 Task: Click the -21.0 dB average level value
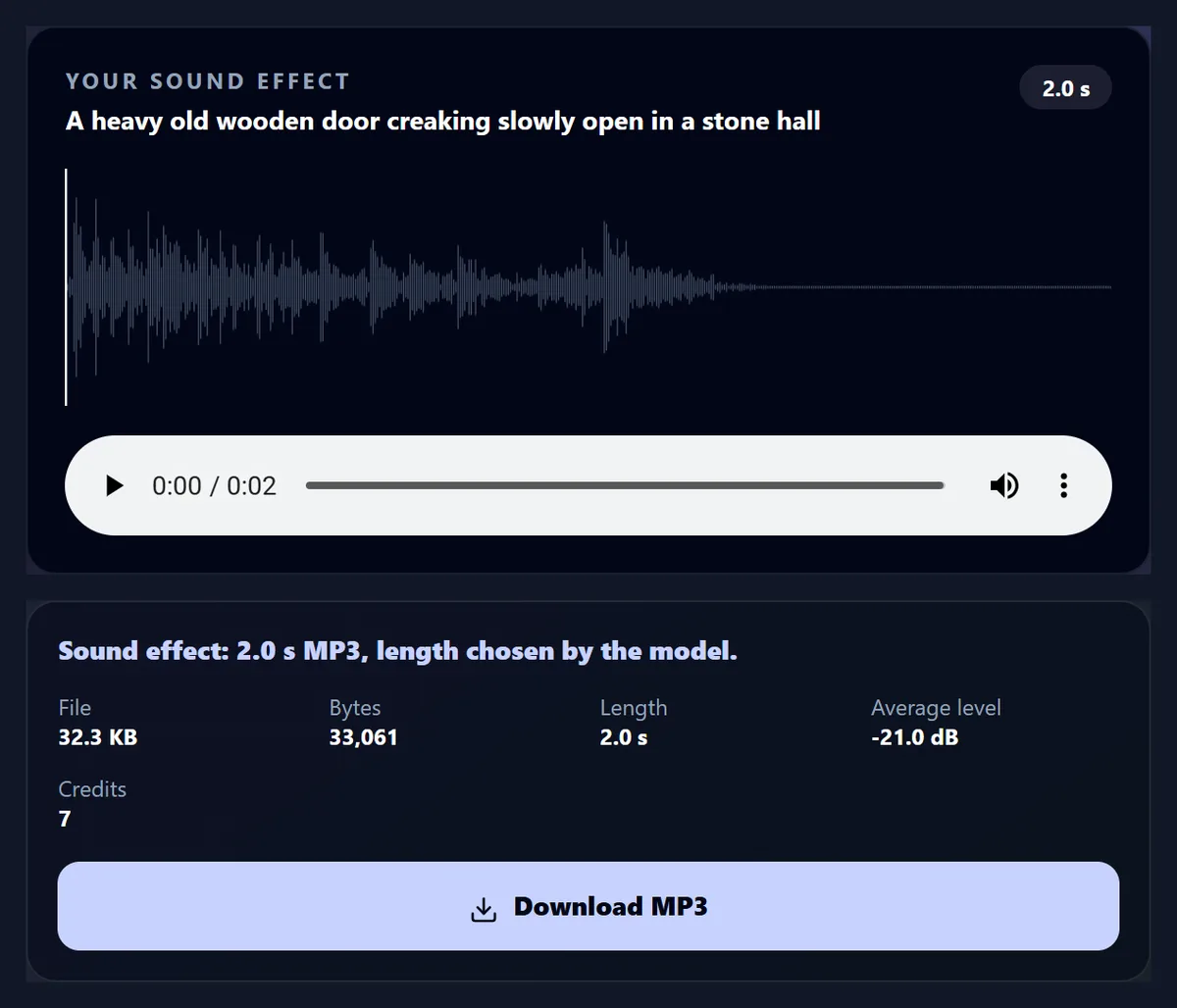coord(914,737)
